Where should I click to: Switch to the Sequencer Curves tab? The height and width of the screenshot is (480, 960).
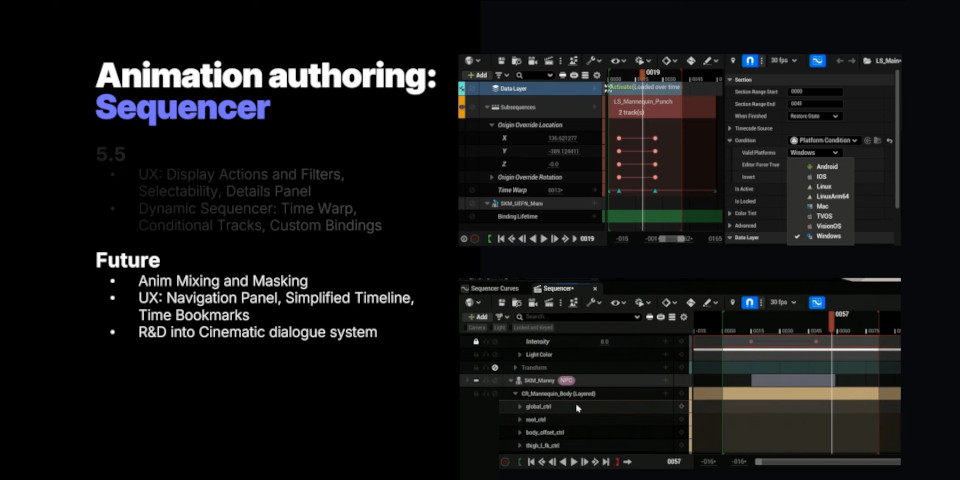click(494, 288)
